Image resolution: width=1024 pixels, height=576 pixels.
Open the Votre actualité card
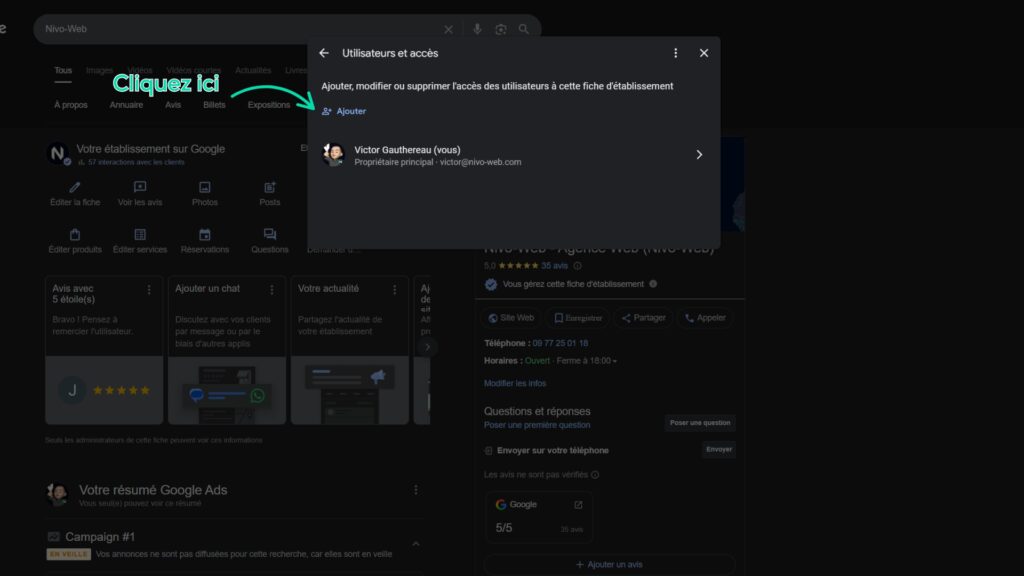click(x=349, y=350)
